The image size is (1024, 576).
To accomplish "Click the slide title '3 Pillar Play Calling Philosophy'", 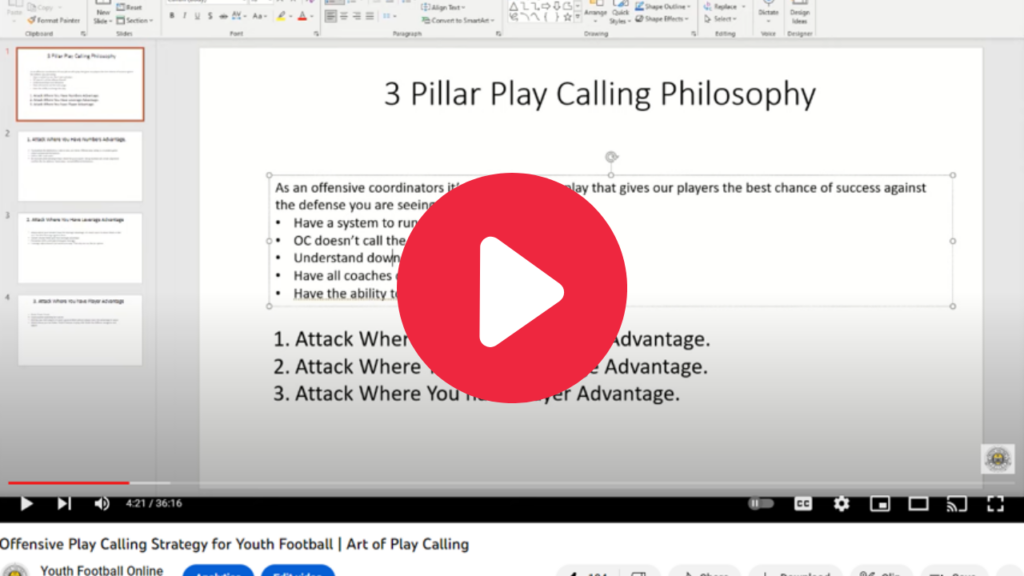I will coord(600,93).
